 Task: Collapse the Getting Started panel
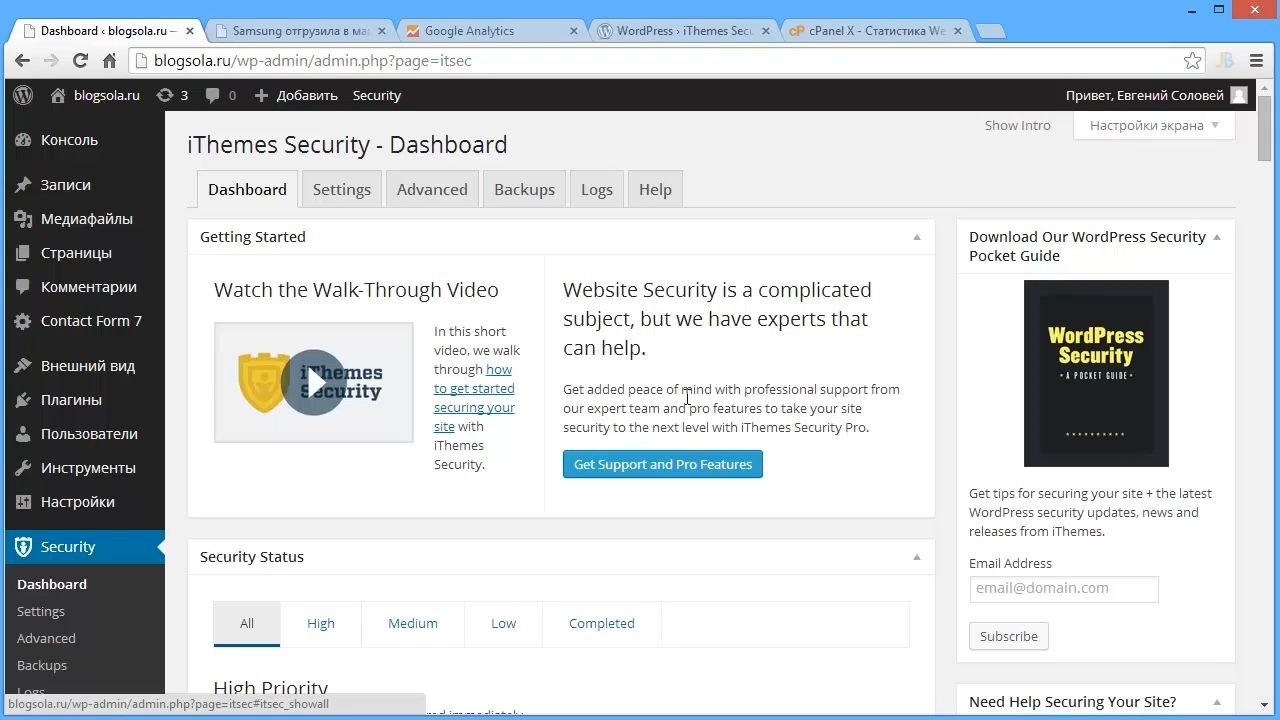[916, 237]
